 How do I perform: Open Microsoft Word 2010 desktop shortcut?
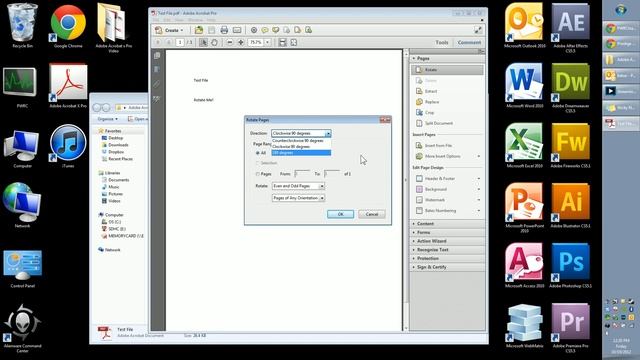[524, 86]
